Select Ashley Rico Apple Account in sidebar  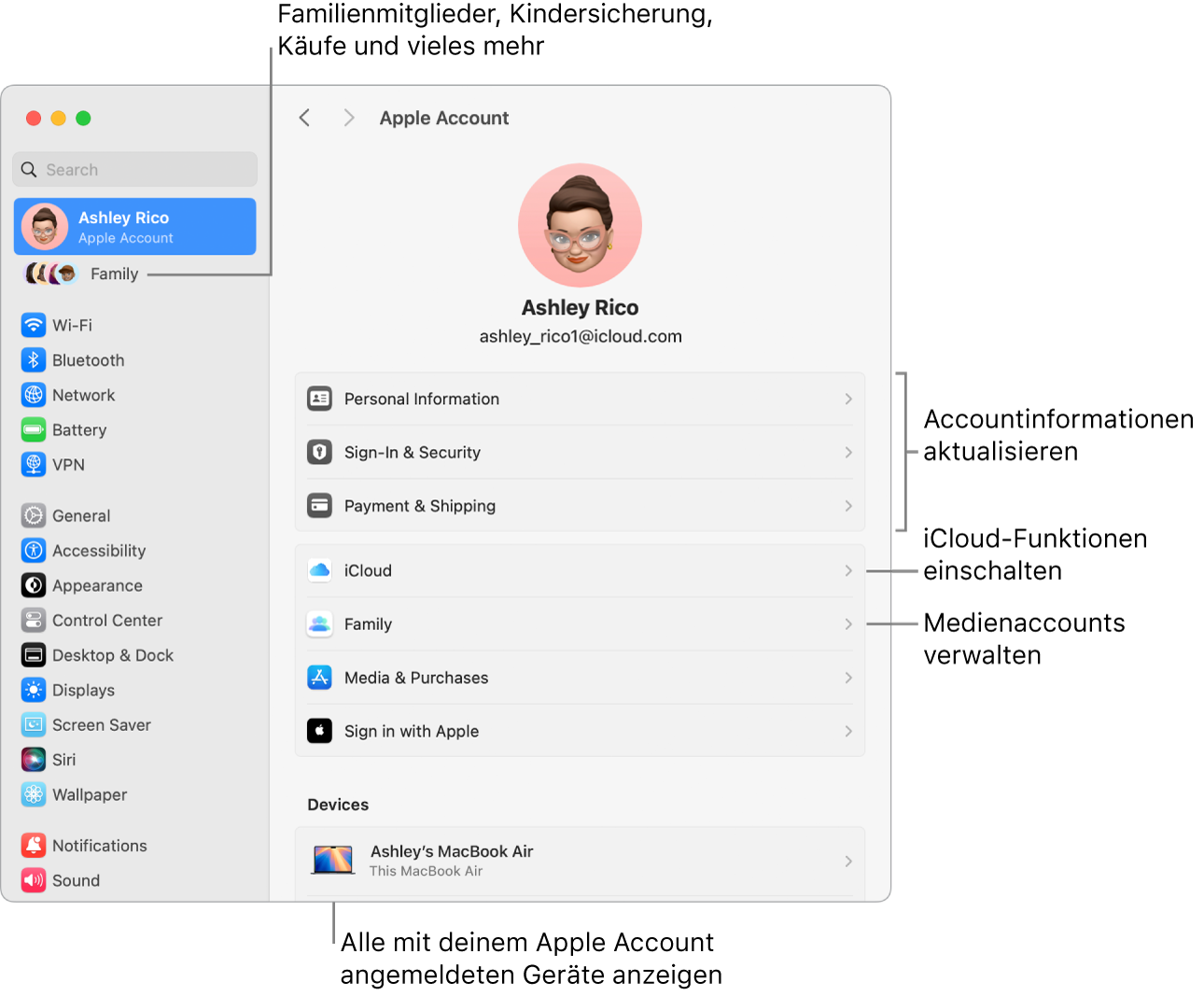[x=135, y=226]
